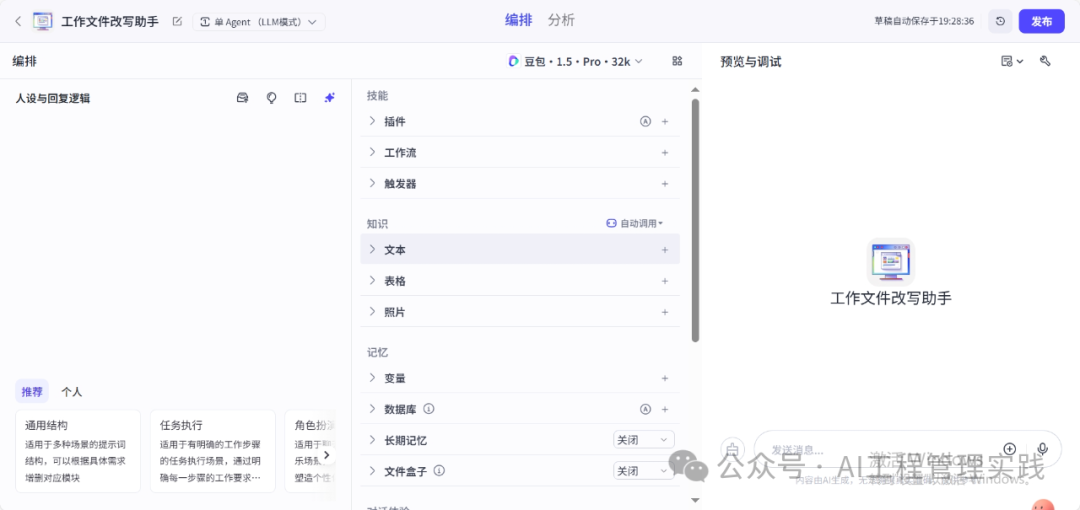Click the microphone icon in the chat box

point(1042,449)
